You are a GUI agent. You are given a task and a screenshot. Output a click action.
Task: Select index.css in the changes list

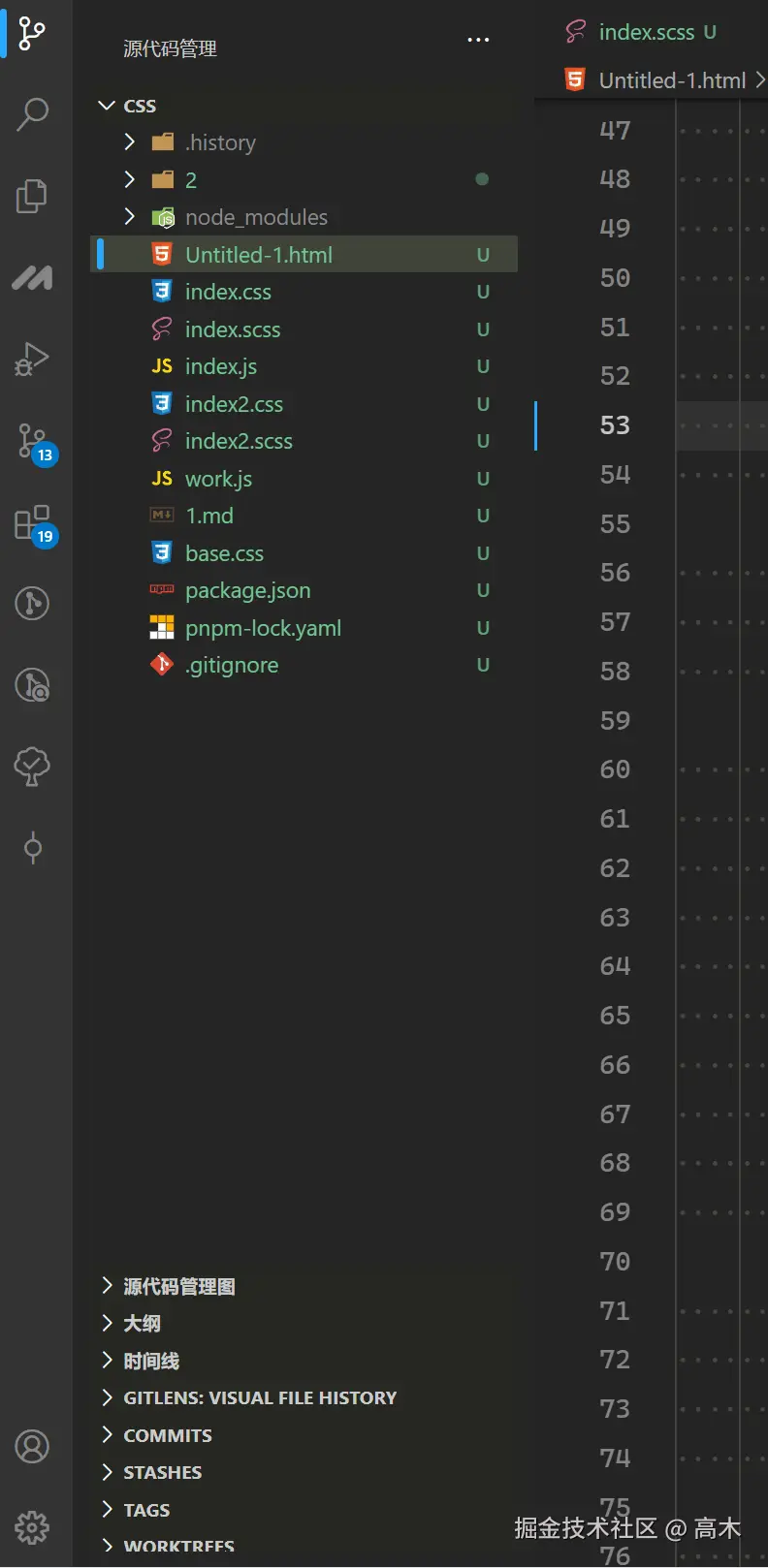point(228,292)
